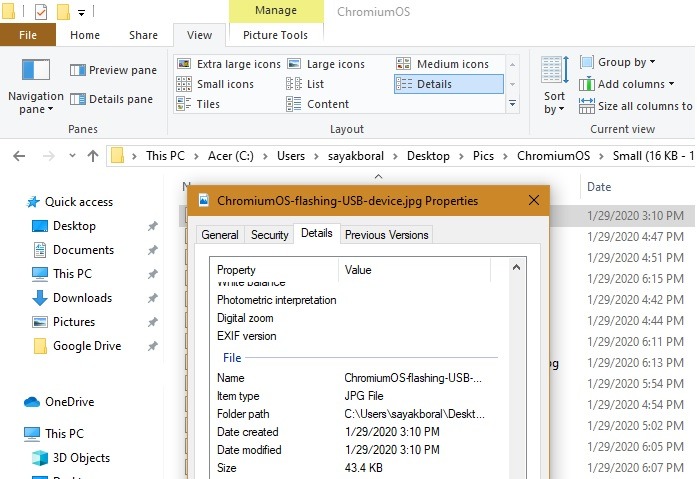Open the File menu

click(28, 35)
